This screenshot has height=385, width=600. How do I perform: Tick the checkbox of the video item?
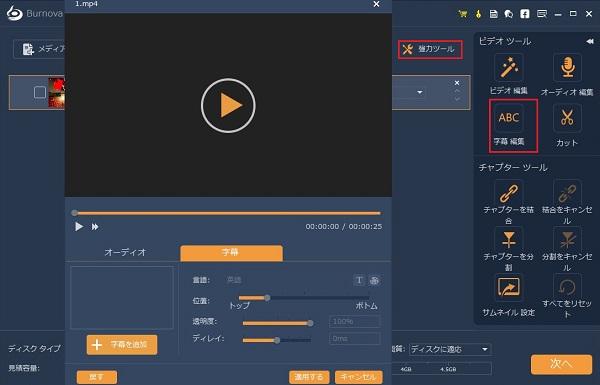(40, 93)
